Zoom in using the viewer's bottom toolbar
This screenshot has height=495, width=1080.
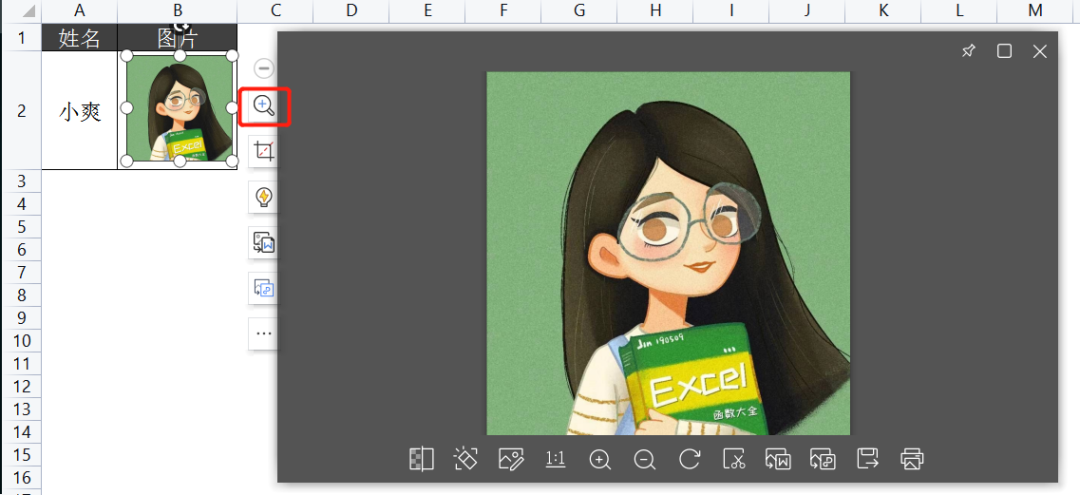coord(600,459)
